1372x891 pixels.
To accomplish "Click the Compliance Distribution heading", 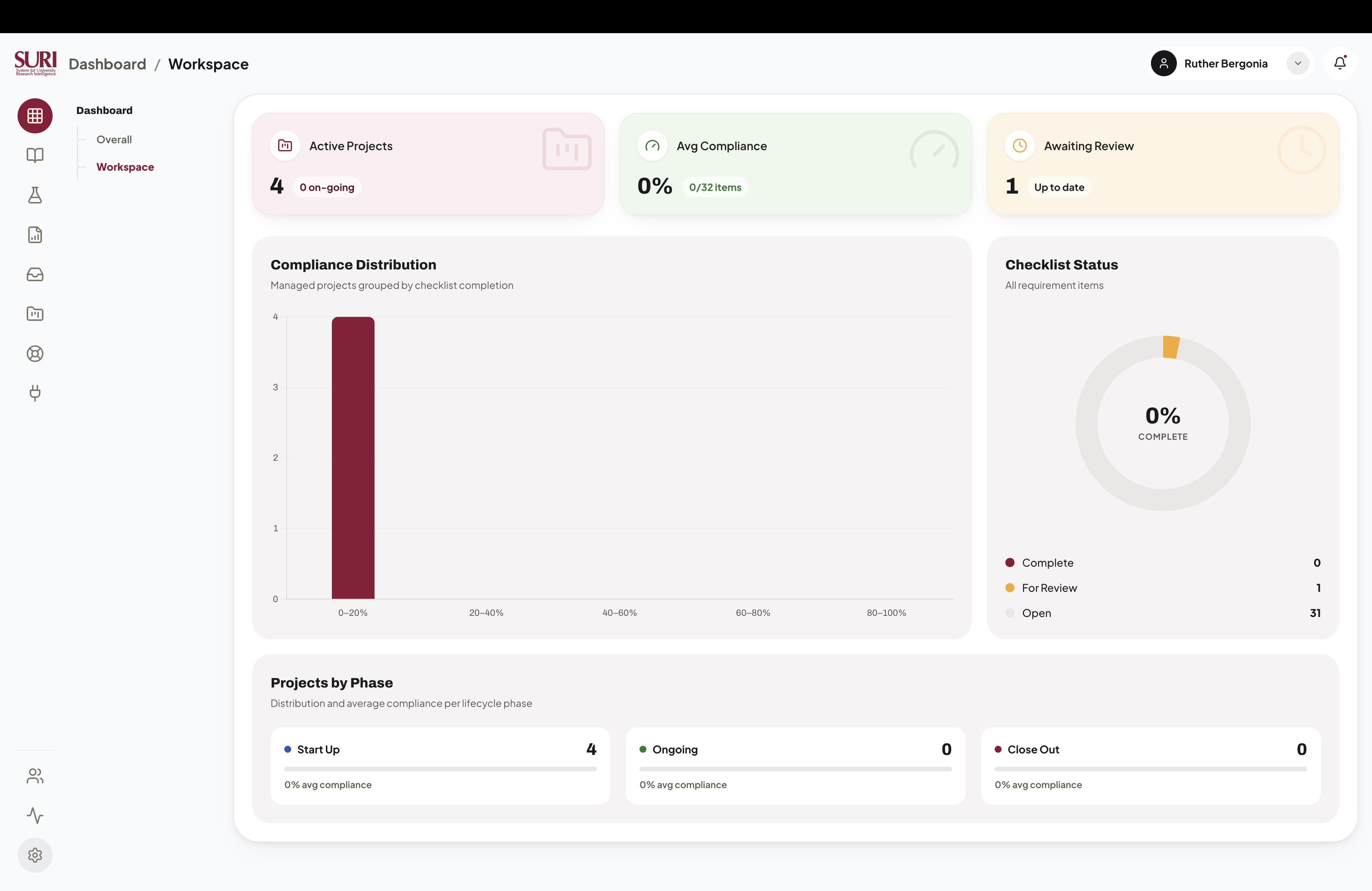I will 353,264.
